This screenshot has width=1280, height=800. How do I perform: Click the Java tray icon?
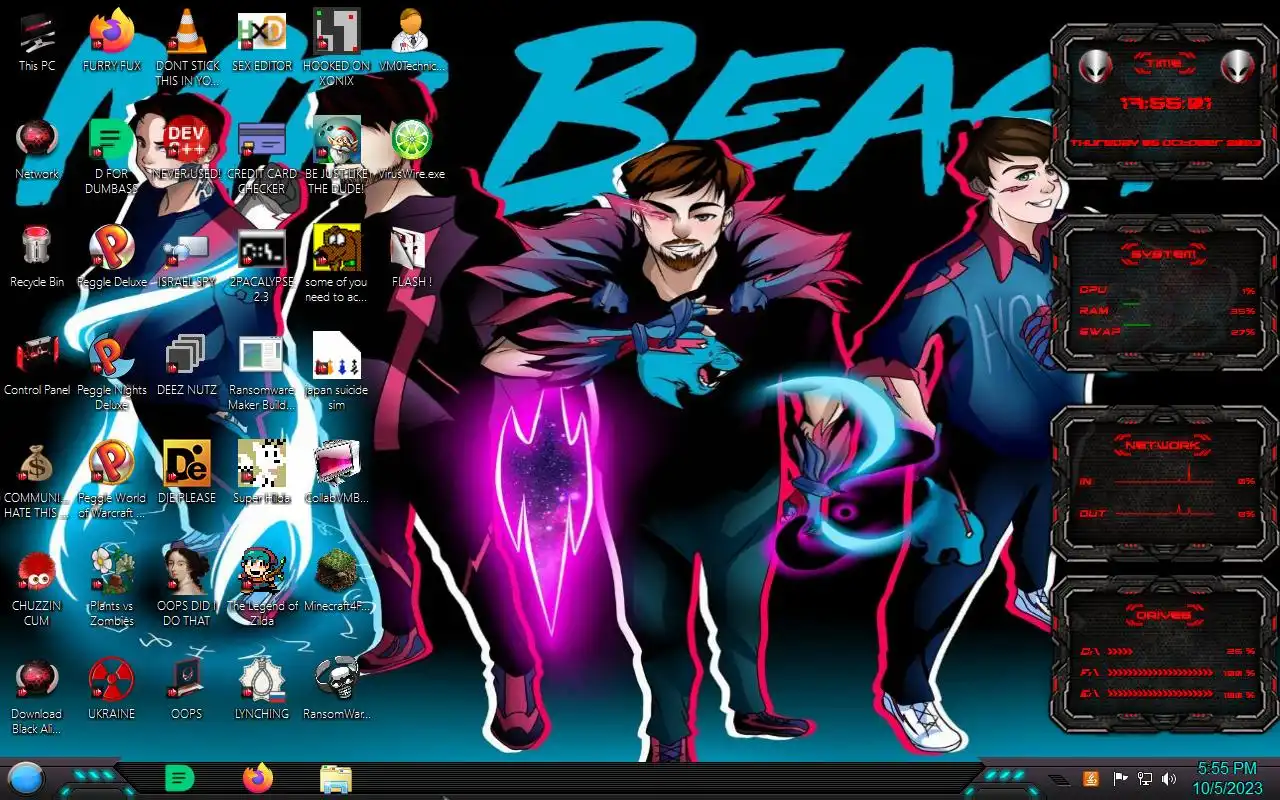coord(1092,778)
